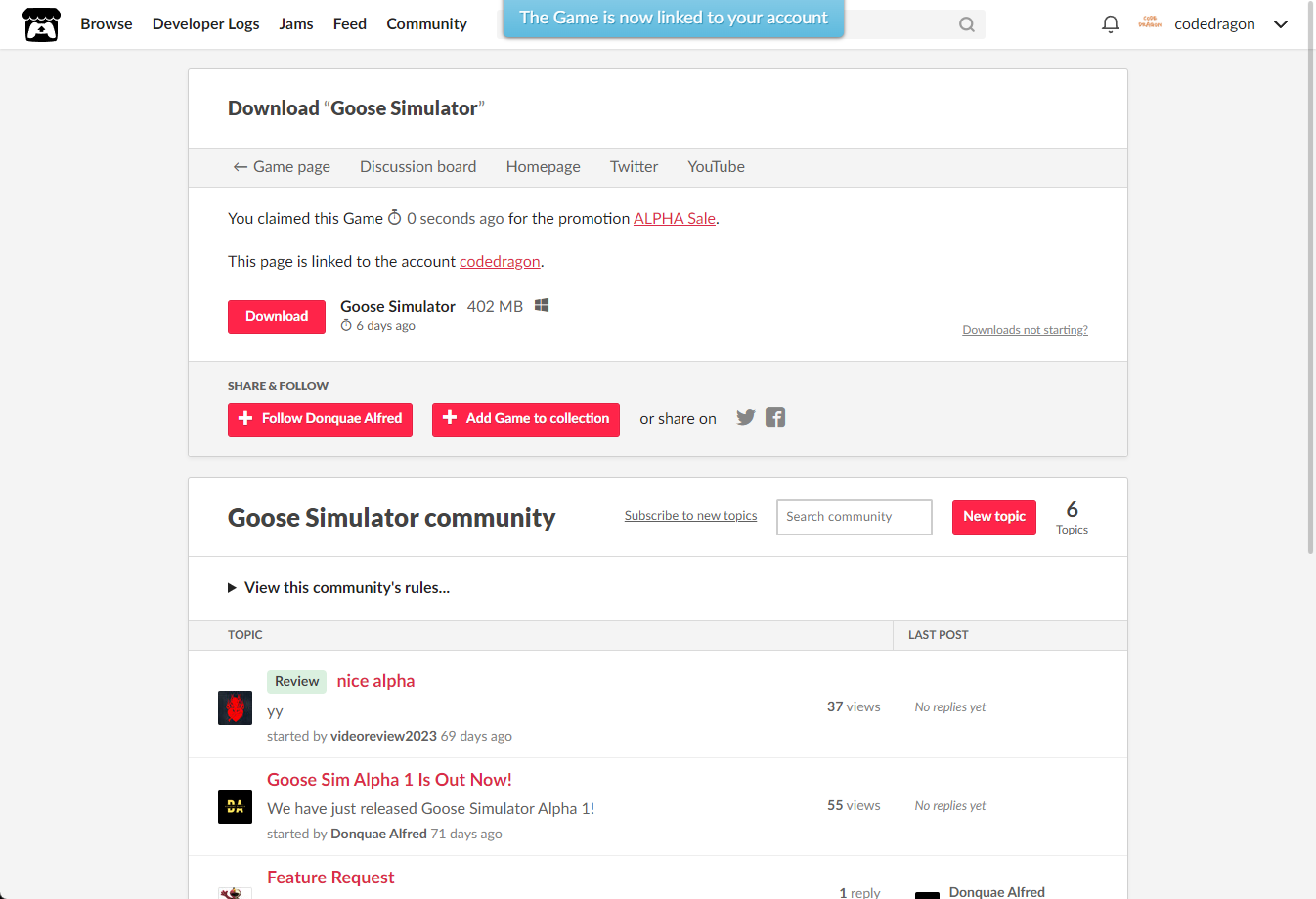Viewport: 1316px width, 899px height.
Task: Click the game linked notification banner
Action: (674, 18)
